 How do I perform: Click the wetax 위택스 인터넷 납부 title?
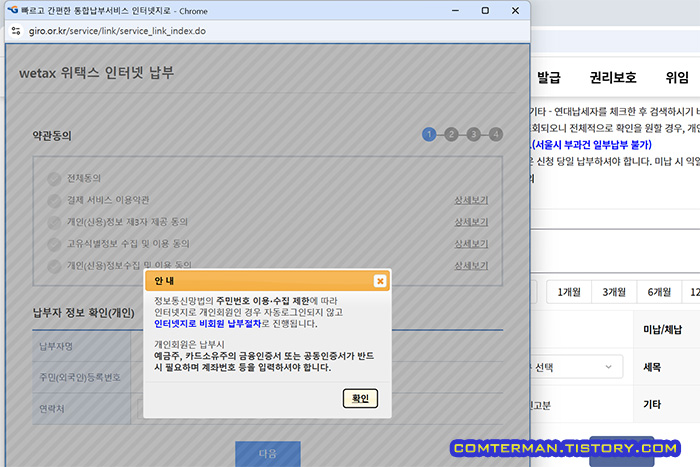96,73
